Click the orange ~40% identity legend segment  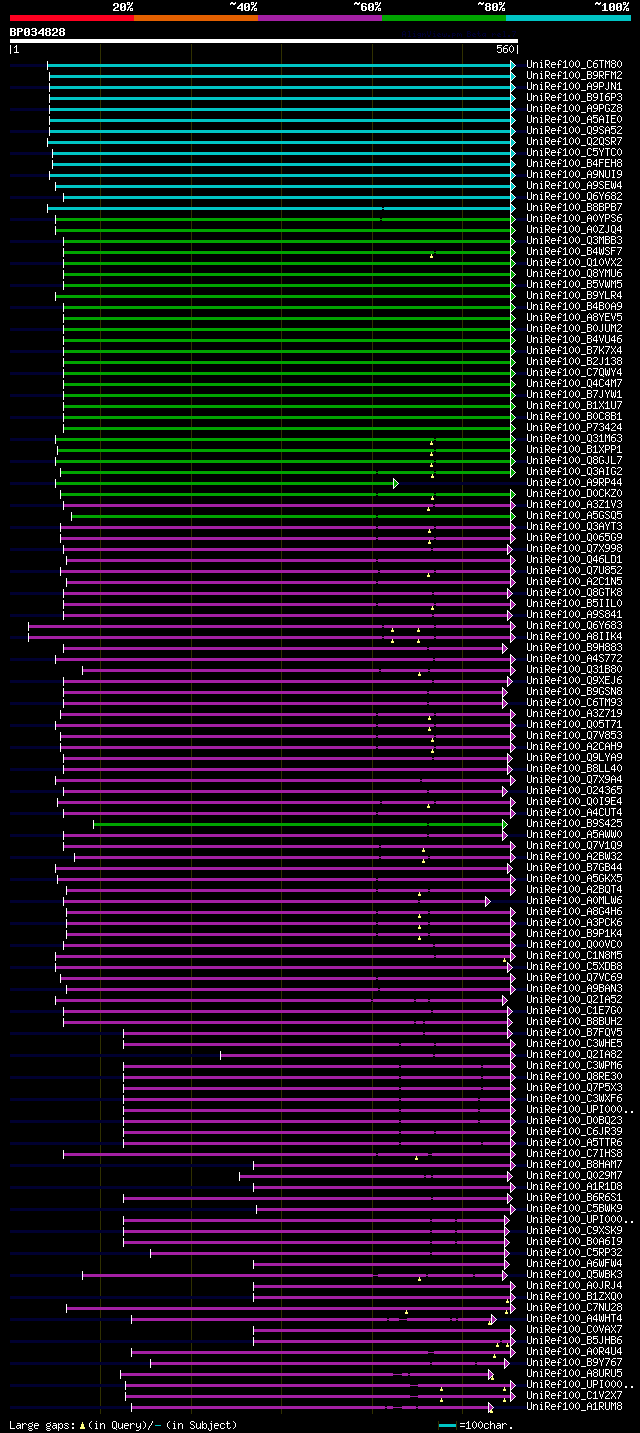point(196,18)
